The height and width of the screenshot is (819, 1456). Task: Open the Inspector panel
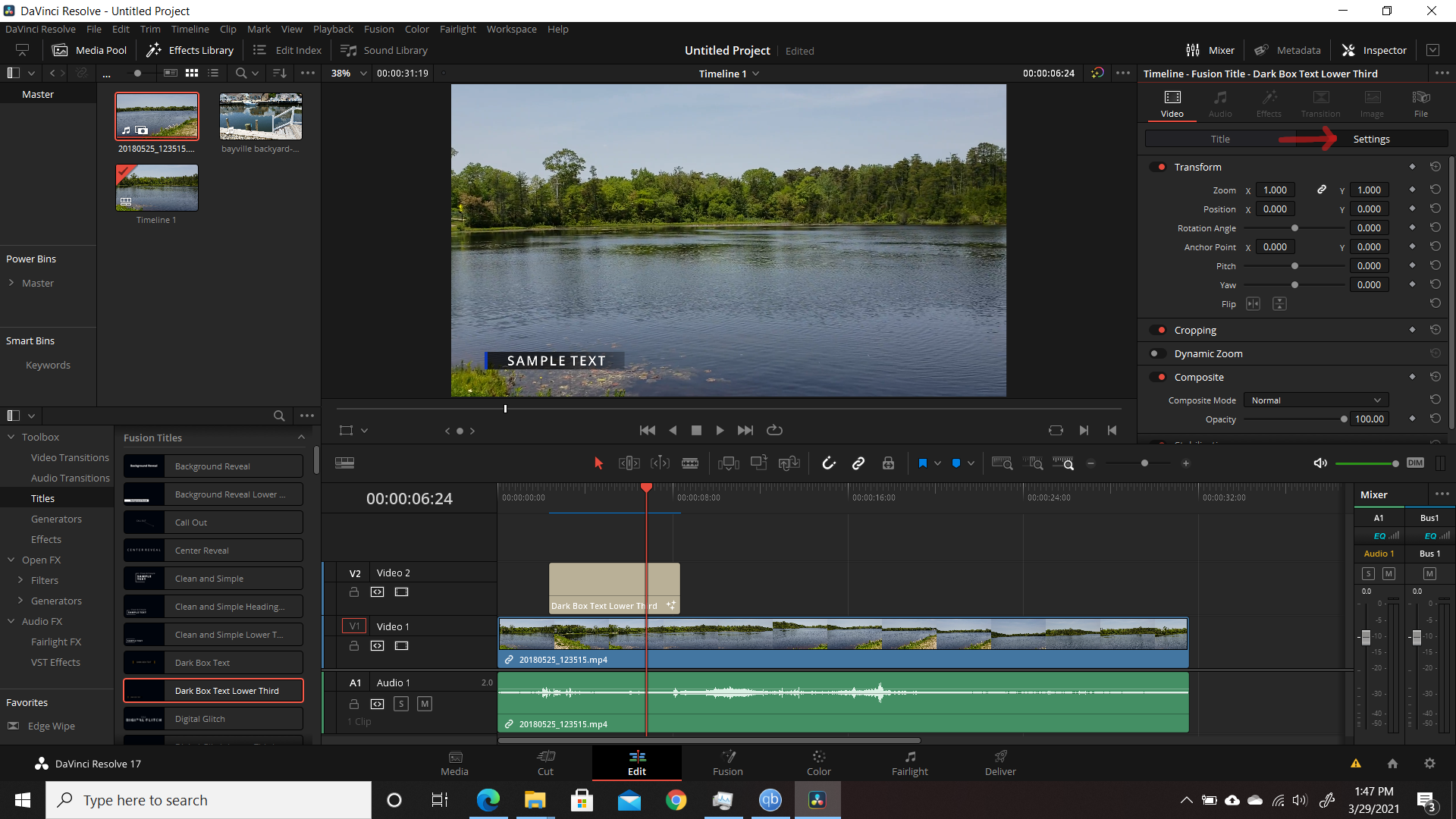1374,50
